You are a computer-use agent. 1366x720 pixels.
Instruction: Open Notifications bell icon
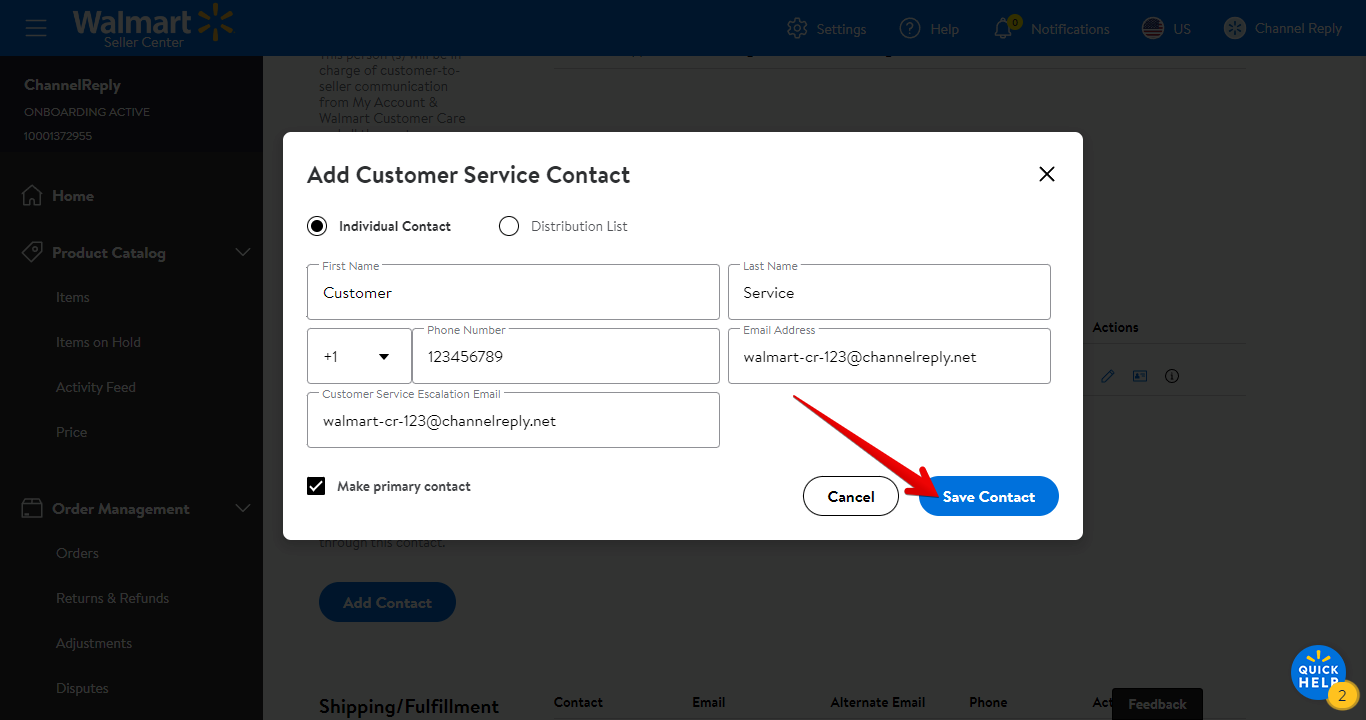click(x=1003, y=28)
